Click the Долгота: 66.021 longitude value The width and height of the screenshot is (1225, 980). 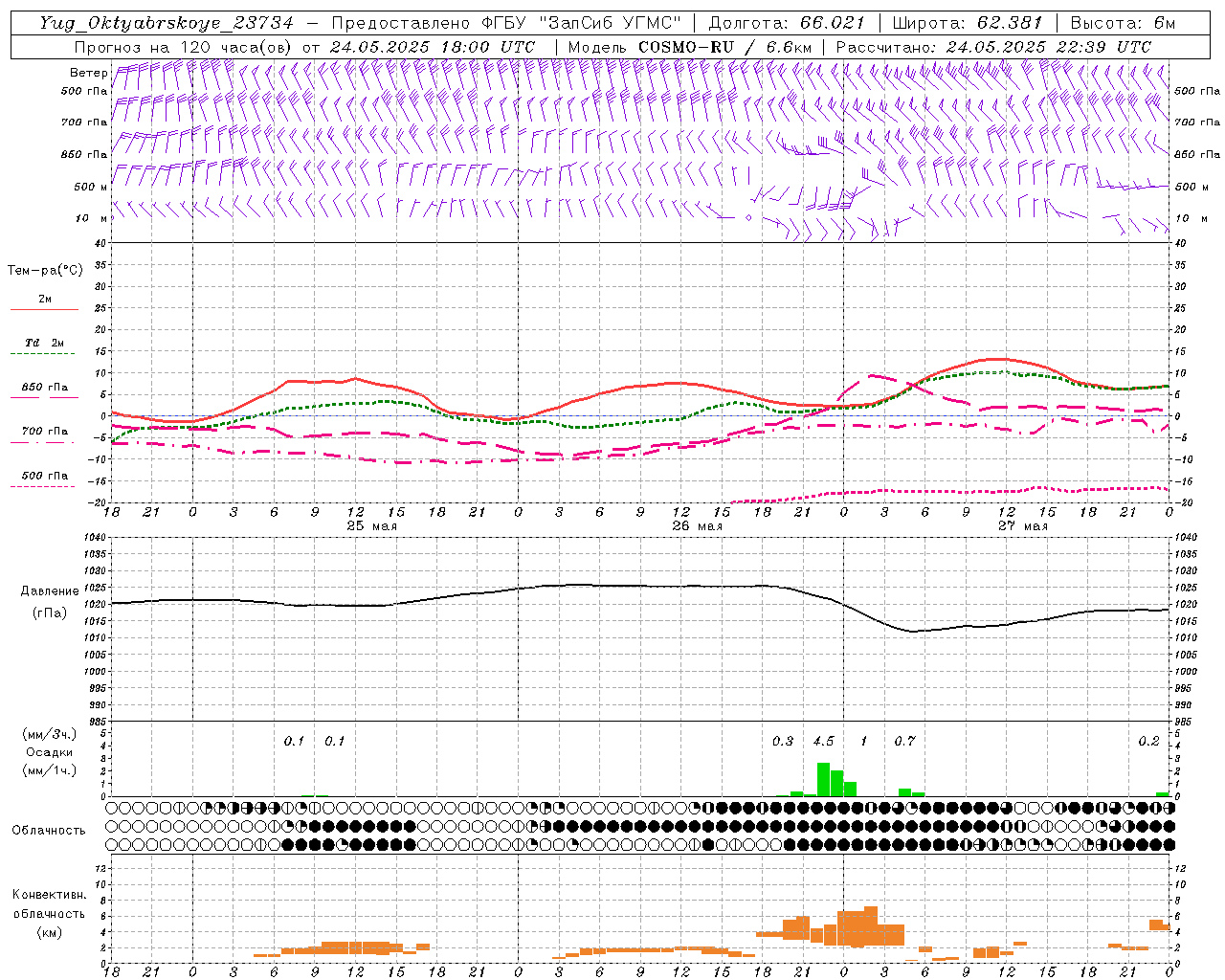click(787, 23)
